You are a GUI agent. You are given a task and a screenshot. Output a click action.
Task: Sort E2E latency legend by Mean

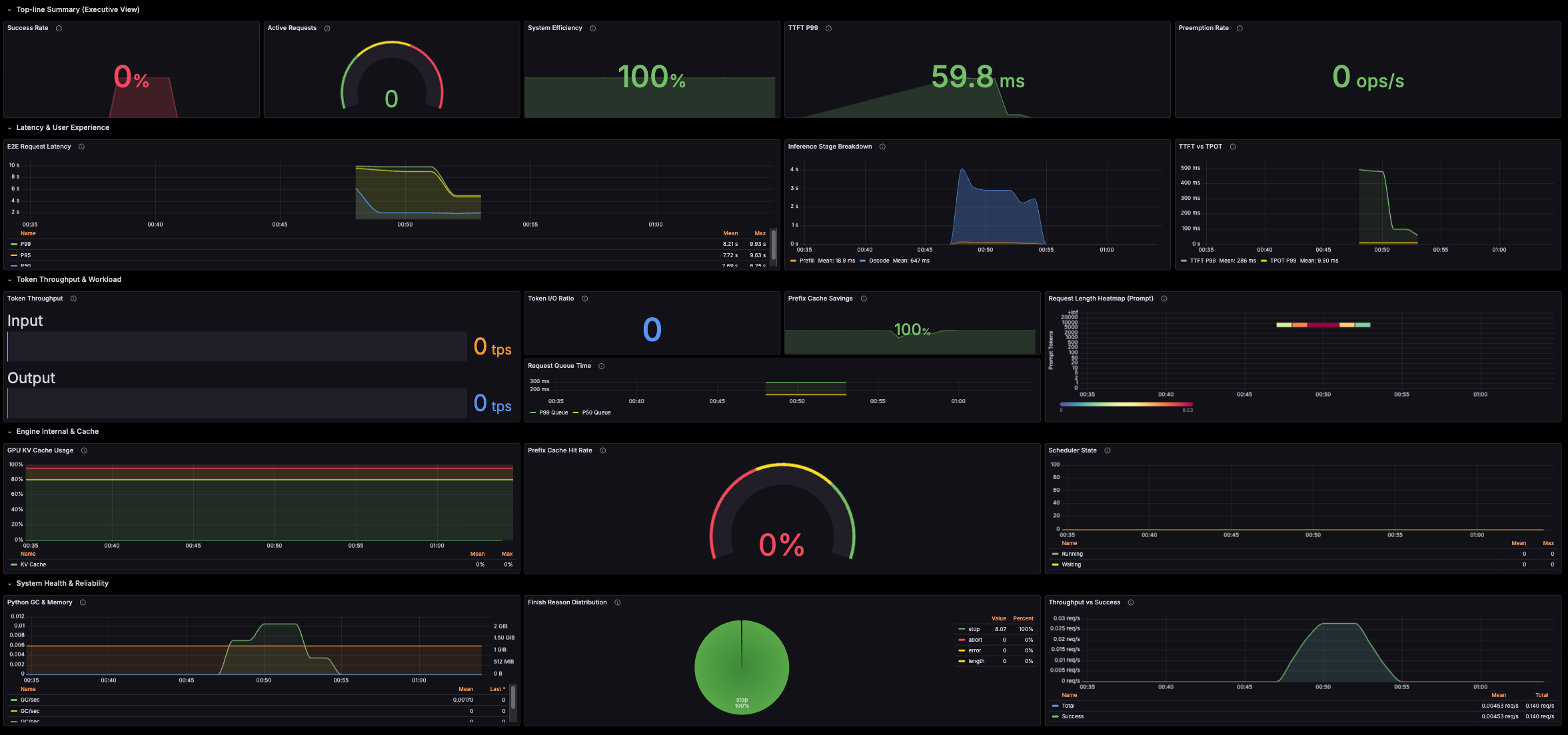pyautogui.click(x=730, y=233)
